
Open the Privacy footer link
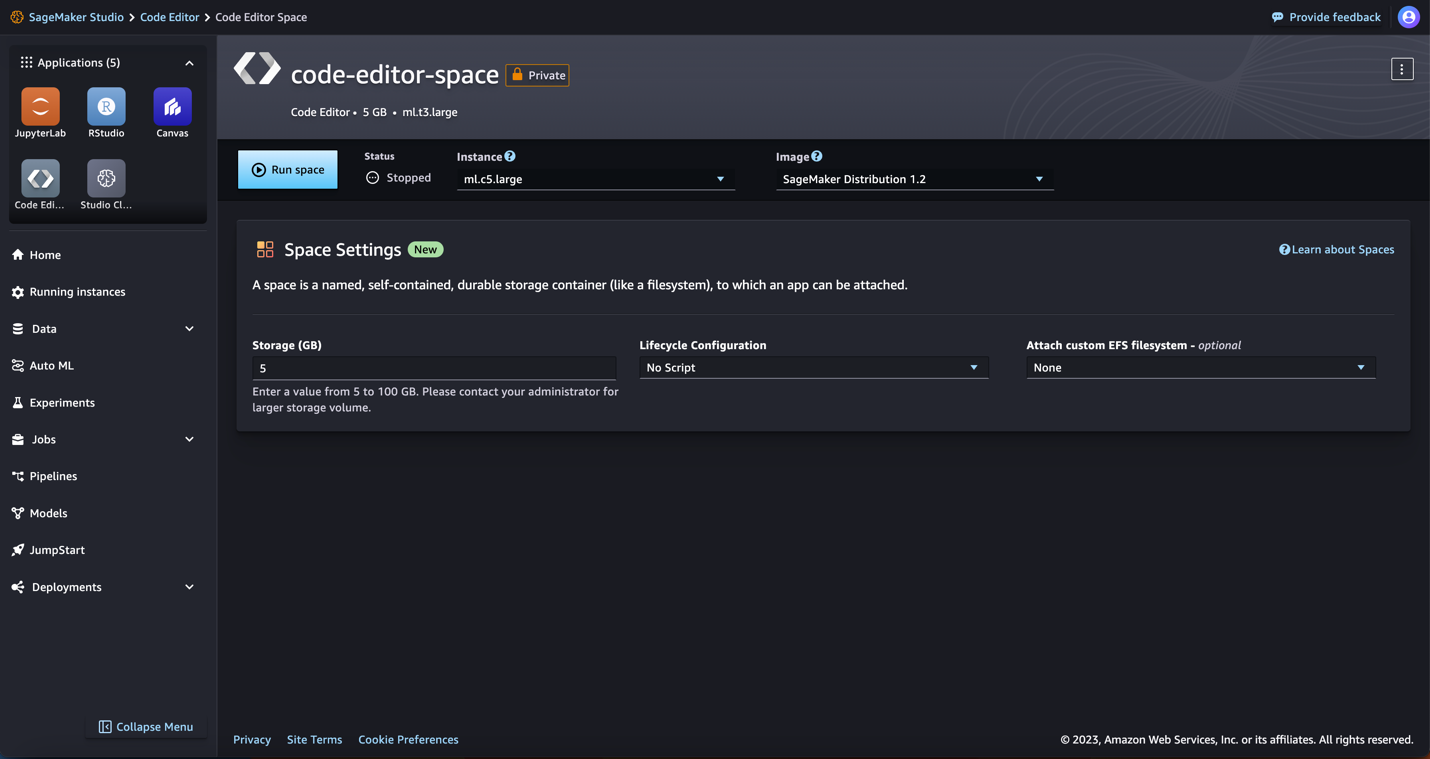[252, 740]
